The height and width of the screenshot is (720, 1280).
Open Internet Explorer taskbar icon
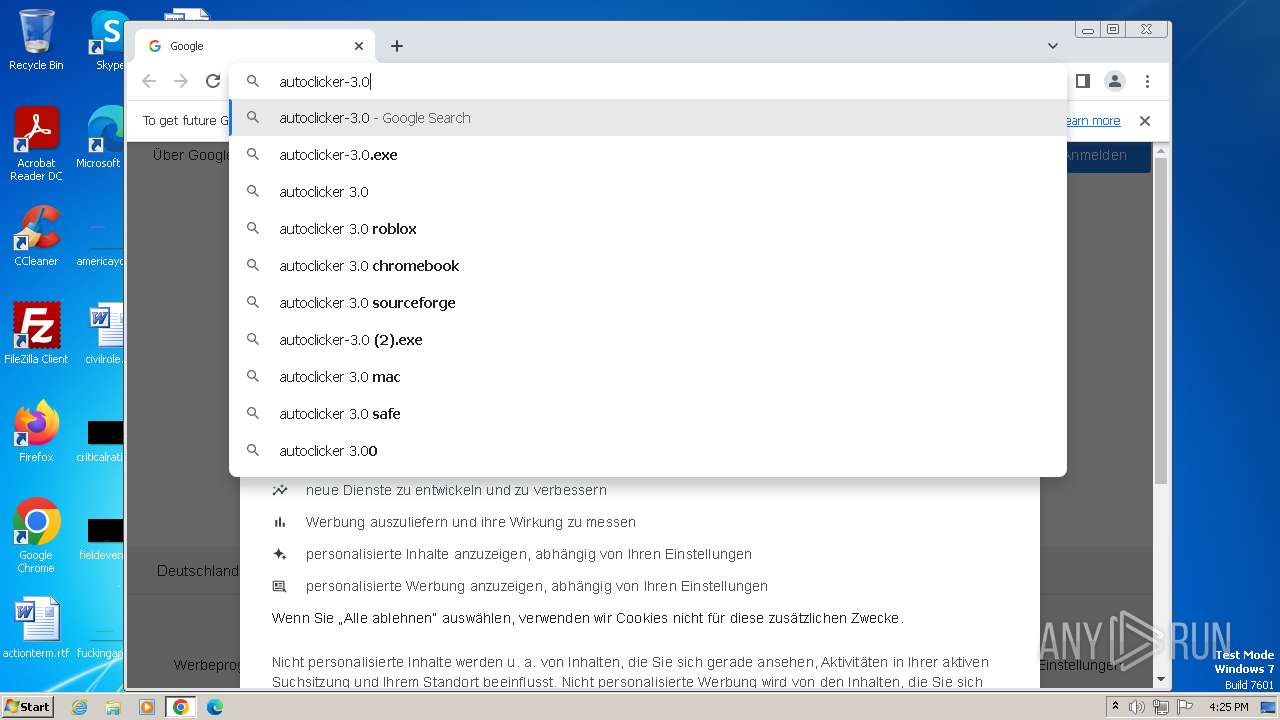click(79, 707)
